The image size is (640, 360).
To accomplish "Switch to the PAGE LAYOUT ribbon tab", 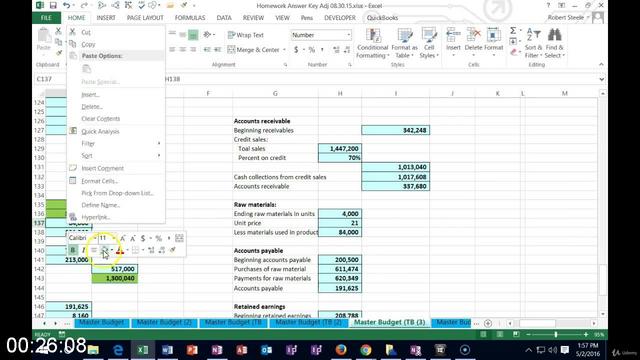I will click(145, 18).
